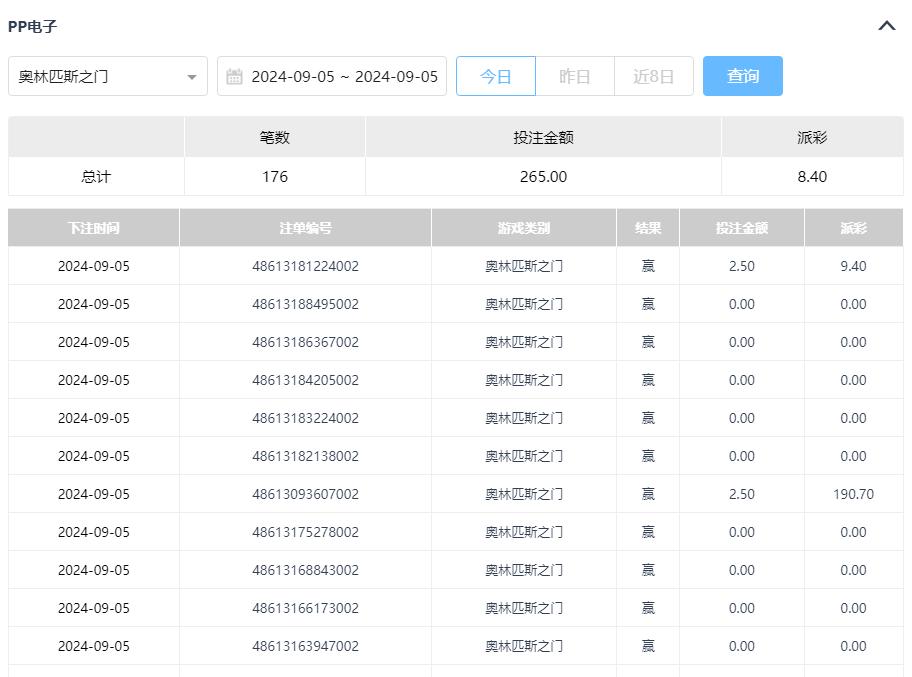This screenshot has width=912, height=677.
Task: Select order number 48613093607002
Action: [305, 494]
